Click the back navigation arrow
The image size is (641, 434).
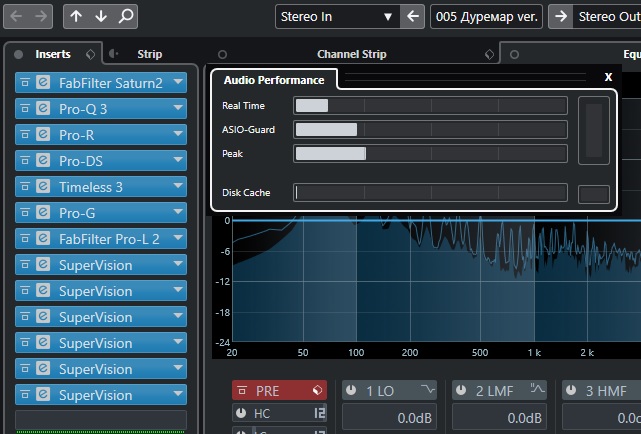coord(16,16)
